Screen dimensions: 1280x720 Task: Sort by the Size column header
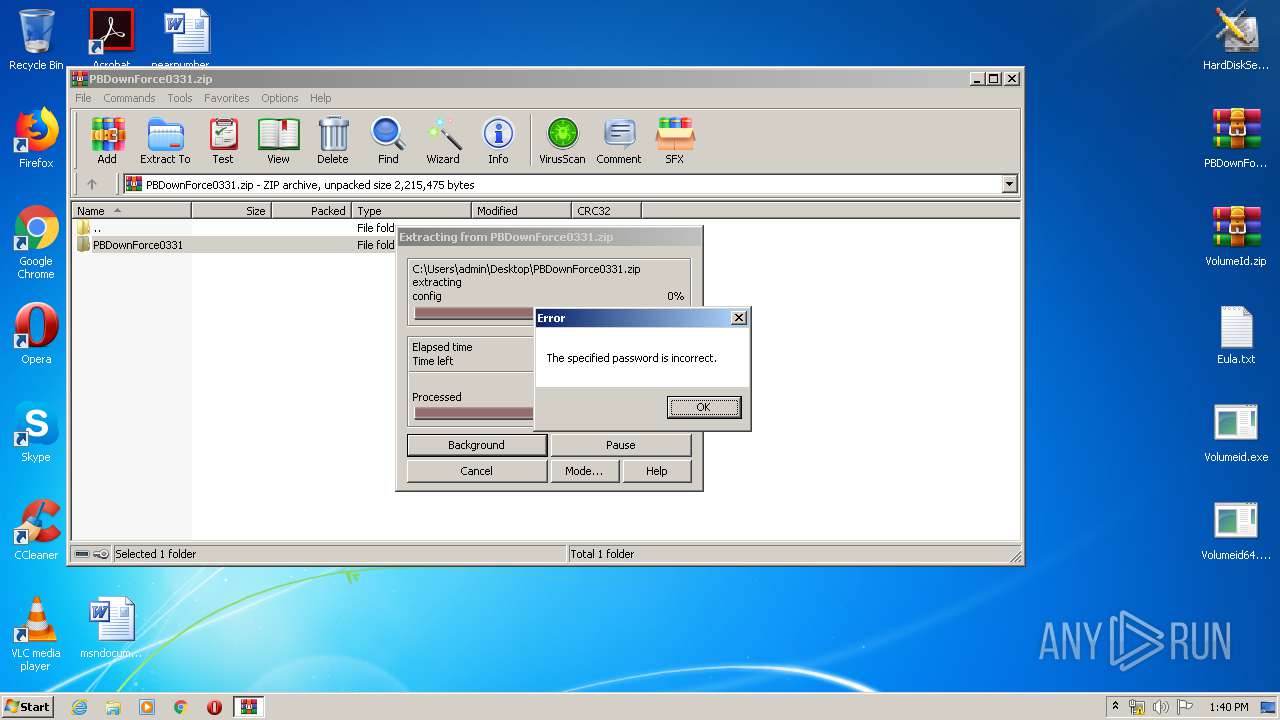[x=231, y=210]
